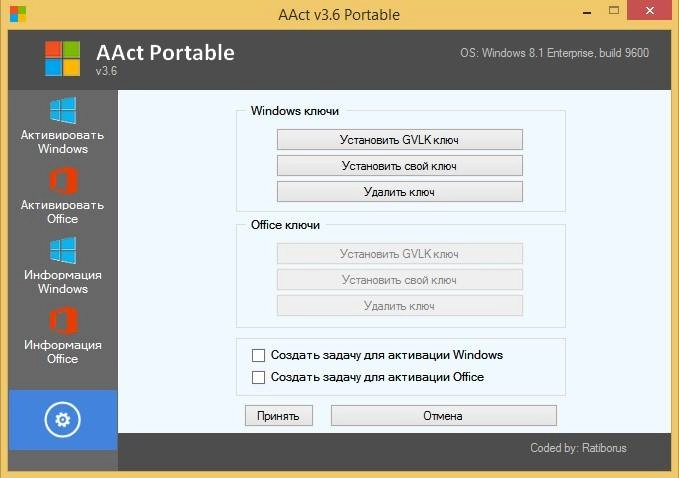Open settings gear icon in sidebar
The image size is (679, 478).
[x=62, y=419]
